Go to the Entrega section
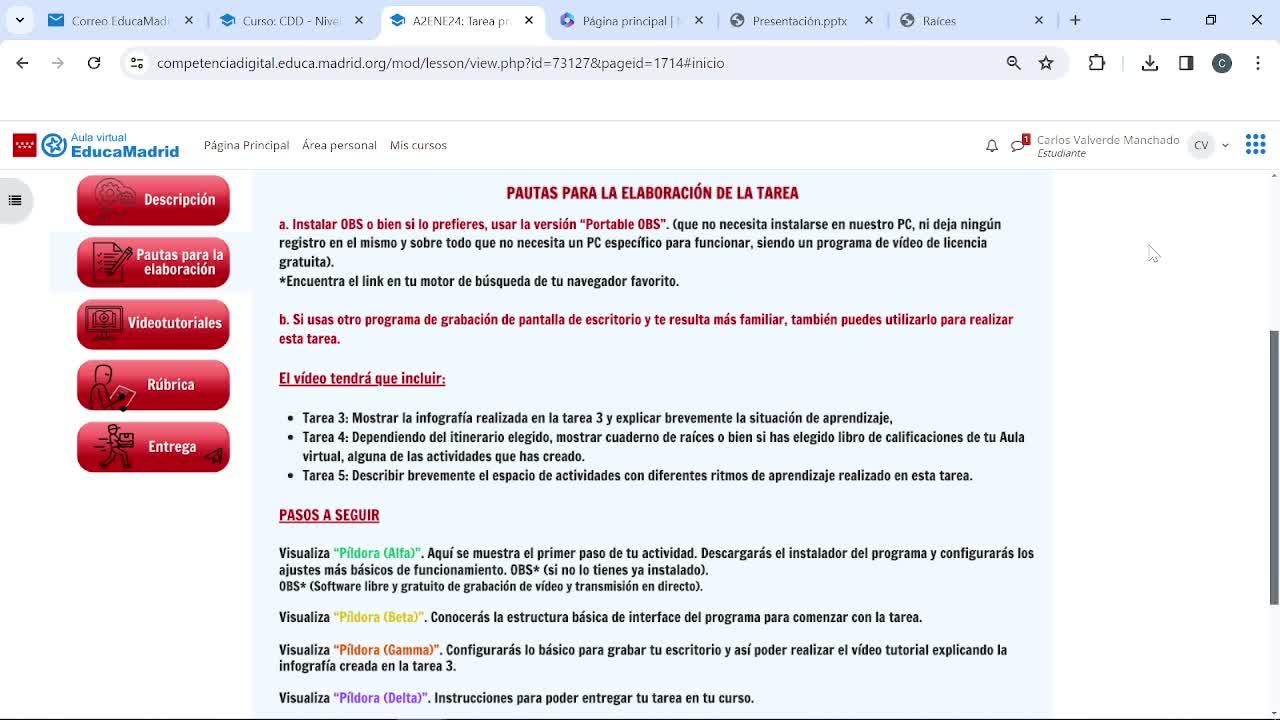 tap(153, 447)
